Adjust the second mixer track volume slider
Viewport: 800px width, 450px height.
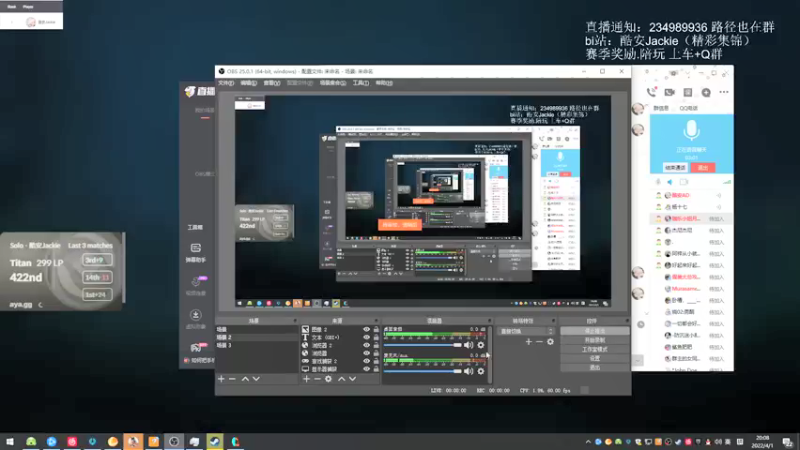tap(422, 371)
